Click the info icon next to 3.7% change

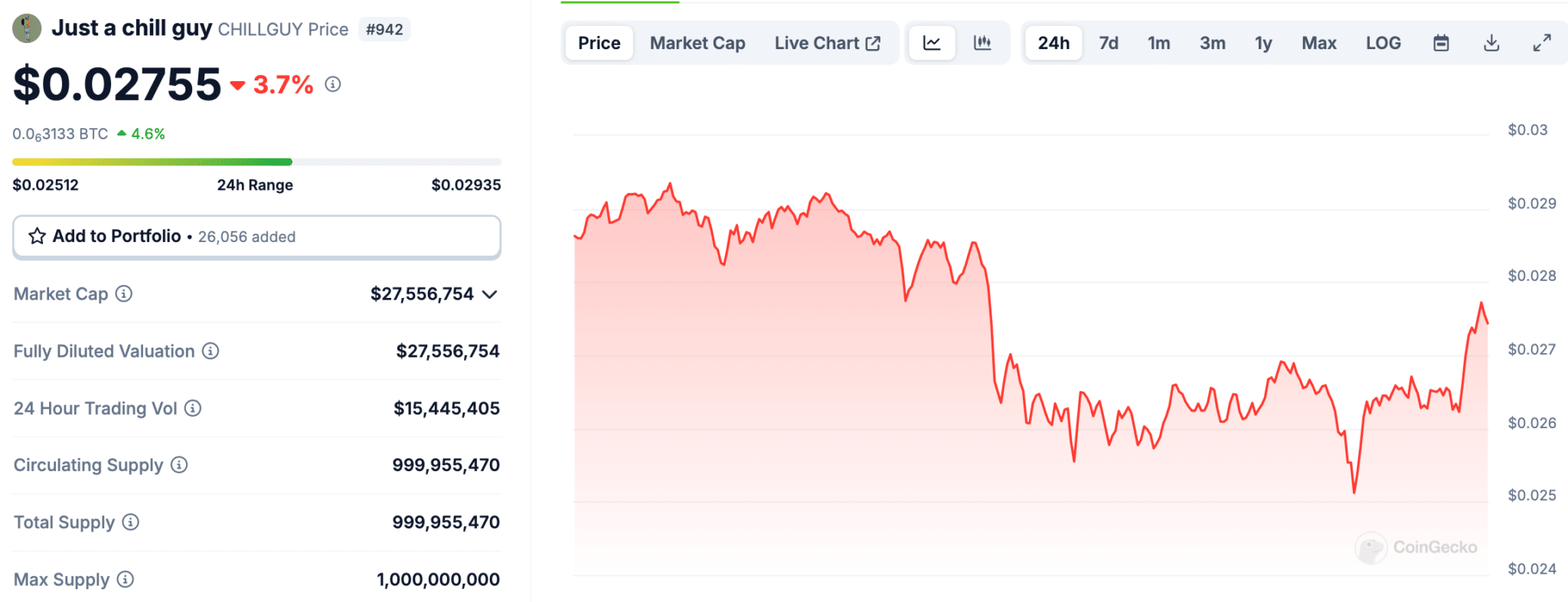(332, 84)
